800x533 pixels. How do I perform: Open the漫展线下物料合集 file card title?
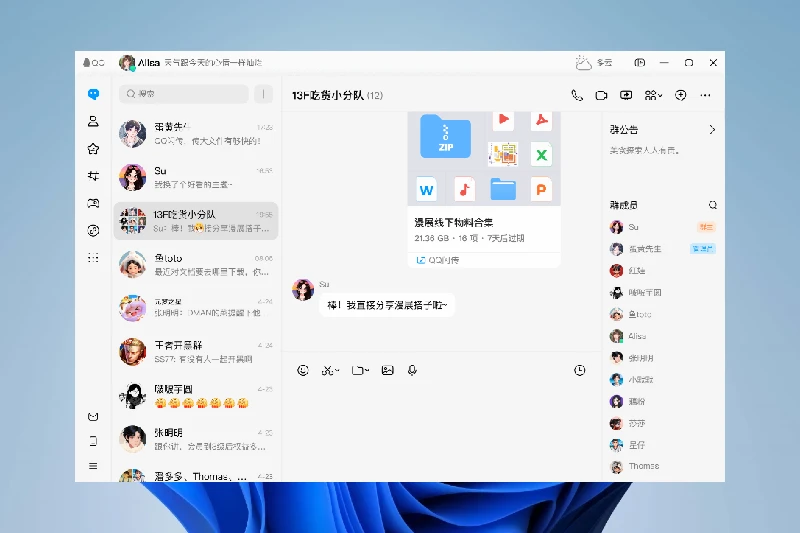(x=454, y=222)
